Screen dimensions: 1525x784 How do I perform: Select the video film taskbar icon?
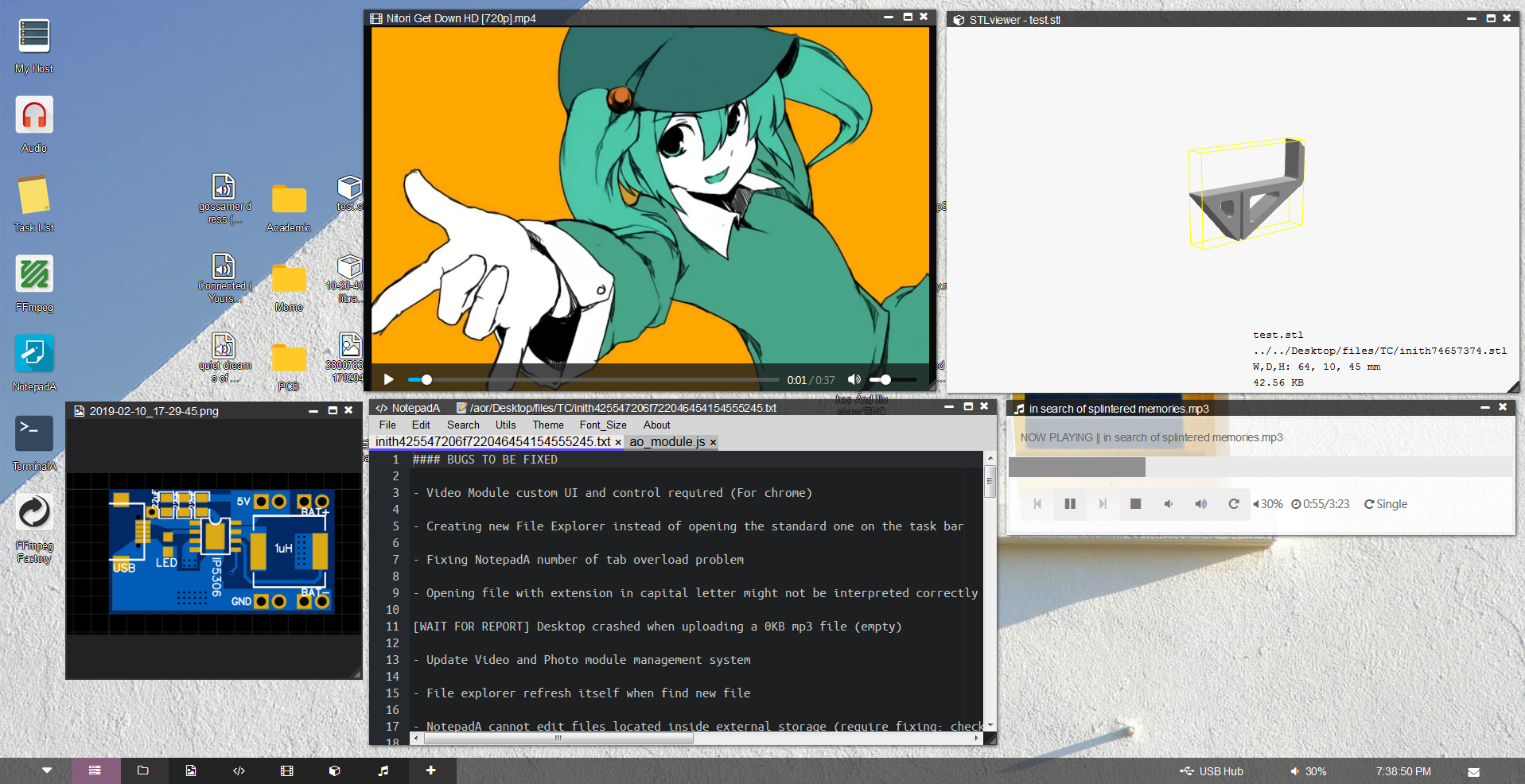287,770
